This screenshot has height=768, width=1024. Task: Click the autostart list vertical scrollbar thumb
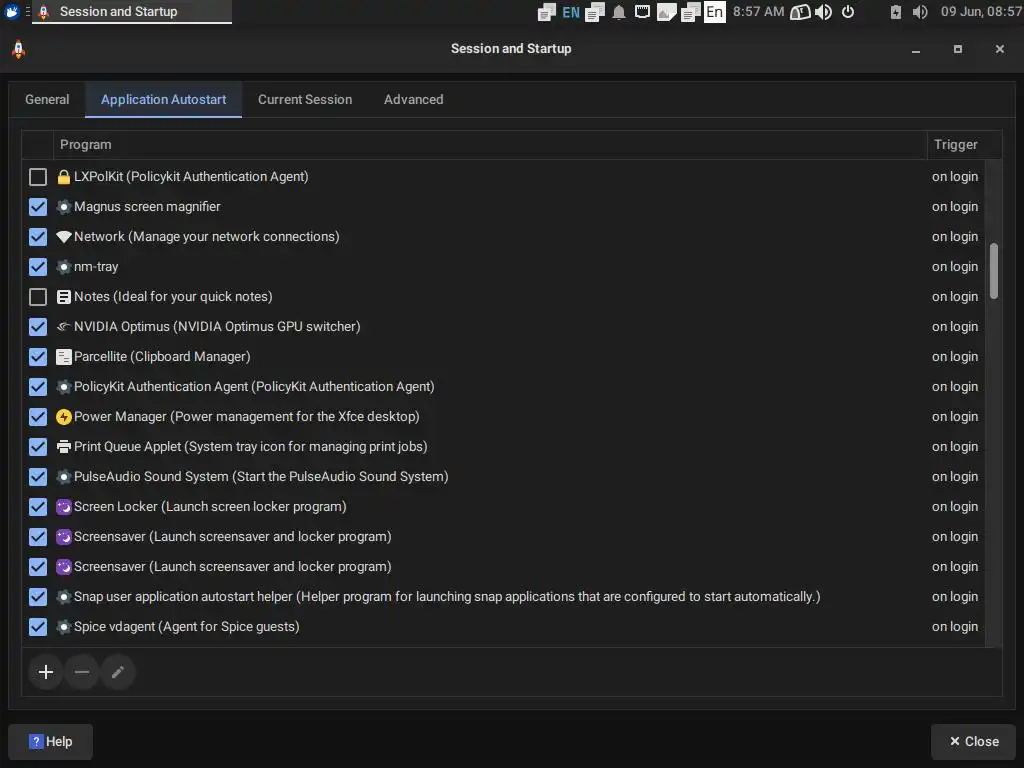tap(993, 271)
